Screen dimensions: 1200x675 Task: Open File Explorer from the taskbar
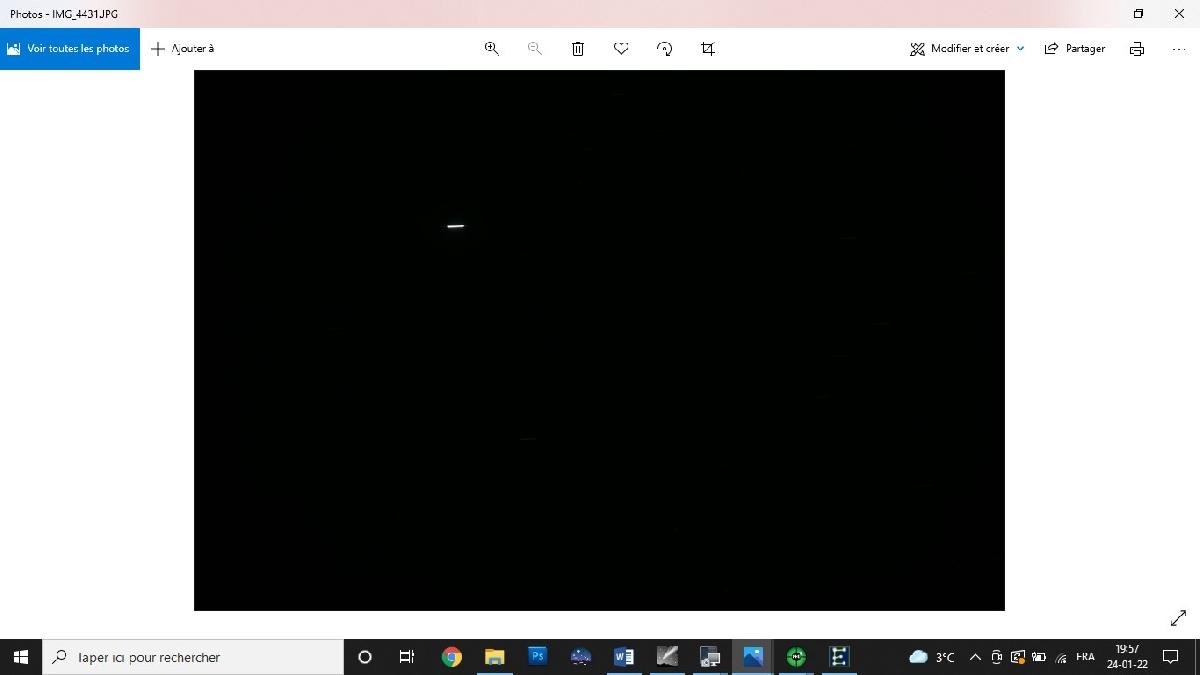coord(494,657)
